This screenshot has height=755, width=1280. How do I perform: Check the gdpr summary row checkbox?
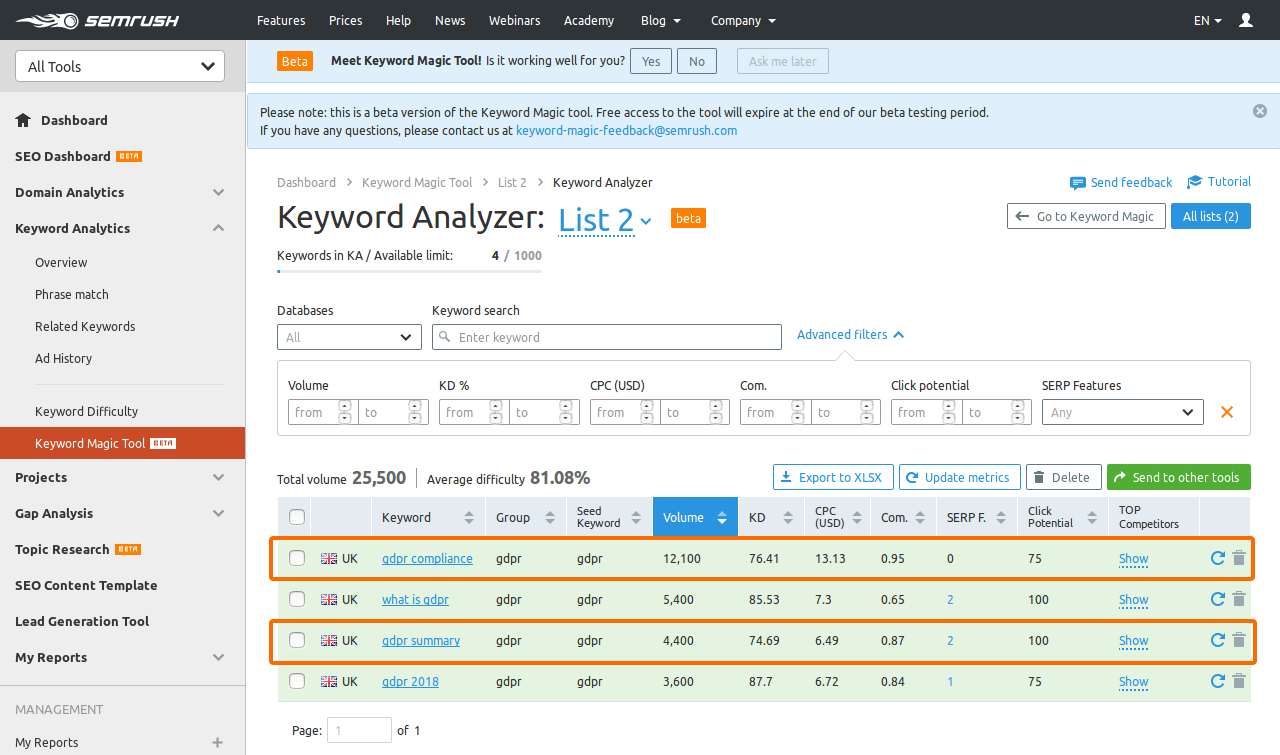pos(297,640)
